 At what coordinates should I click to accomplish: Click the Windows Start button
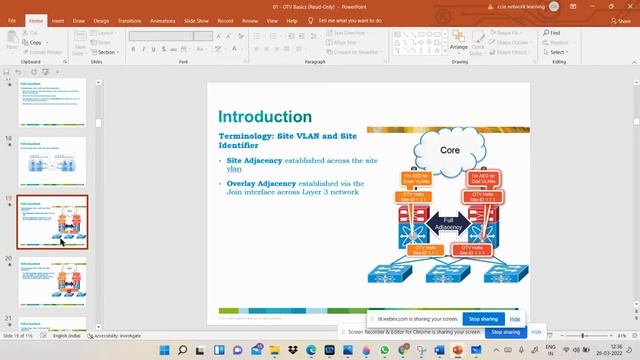click(x=164, y=350)
